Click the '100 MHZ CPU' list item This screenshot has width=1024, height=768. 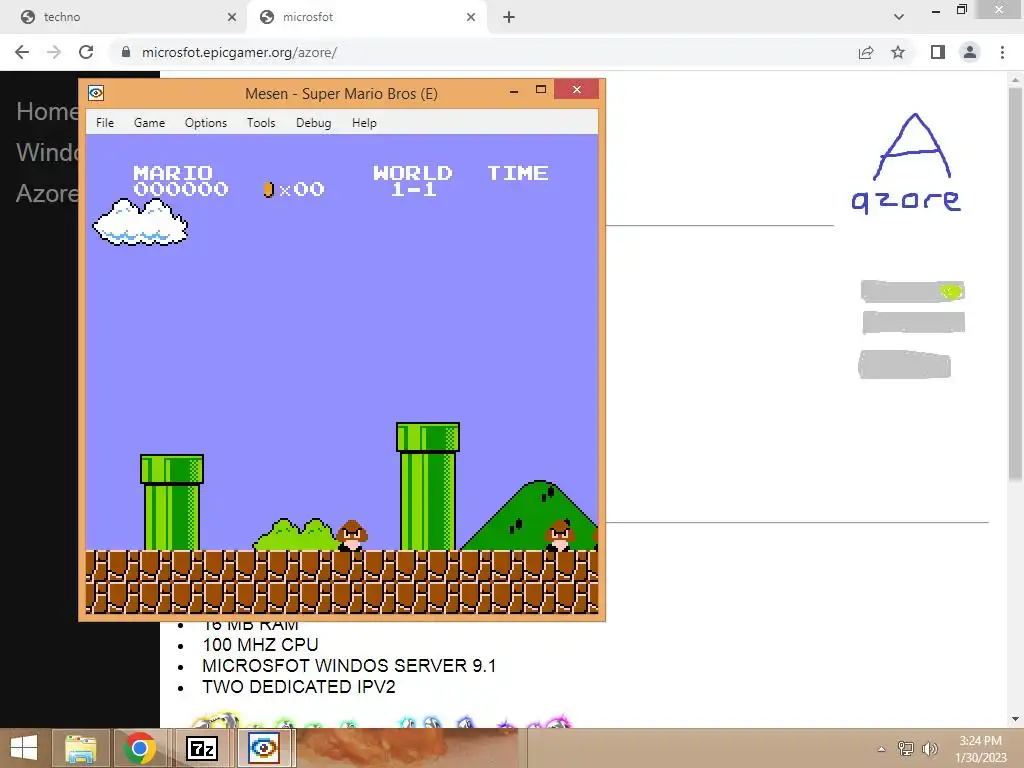(x=260, y=645)
